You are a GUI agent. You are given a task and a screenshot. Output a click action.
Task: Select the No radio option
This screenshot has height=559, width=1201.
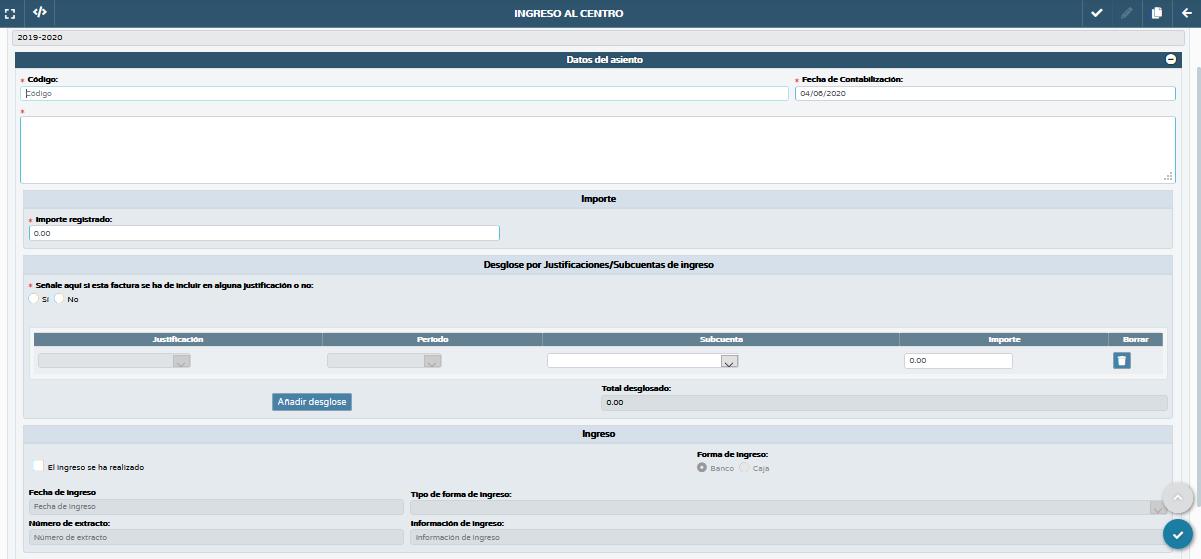pyautogui.click(x=60, y=298)
